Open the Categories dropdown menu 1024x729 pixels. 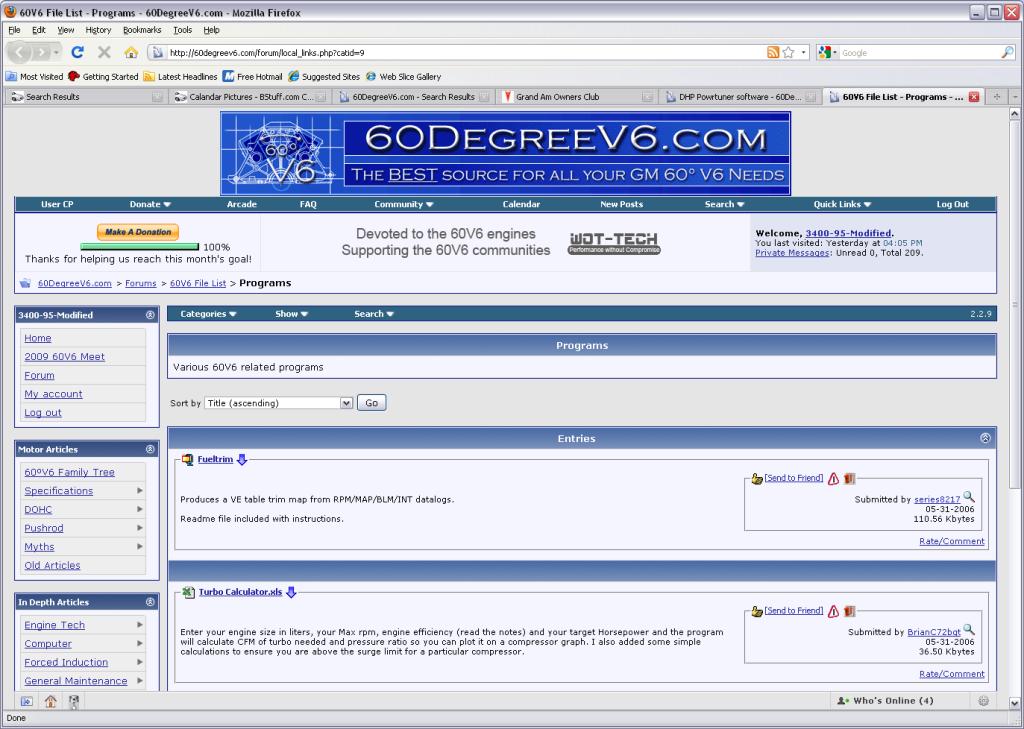point(208,314)
